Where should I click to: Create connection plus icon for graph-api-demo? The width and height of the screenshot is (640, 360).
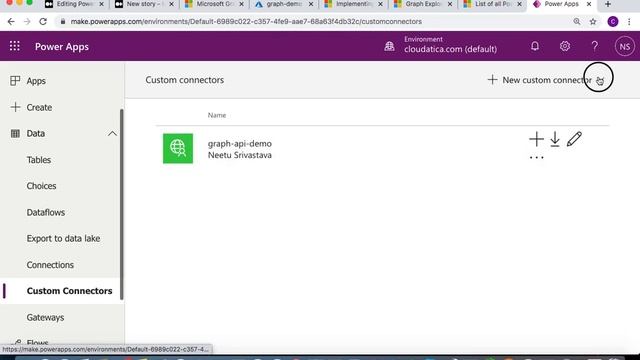click(536, 139)
